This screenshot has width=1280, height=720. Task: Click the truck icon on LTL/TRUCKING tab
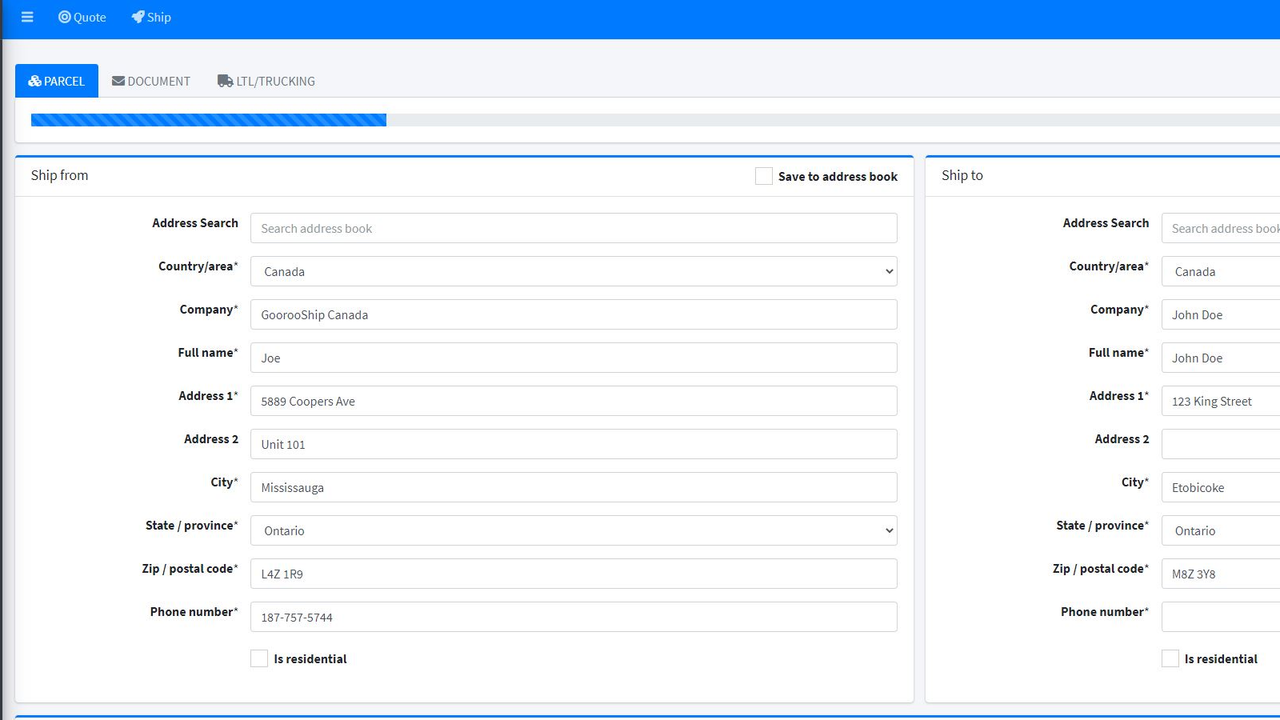(x=225, y=81)
